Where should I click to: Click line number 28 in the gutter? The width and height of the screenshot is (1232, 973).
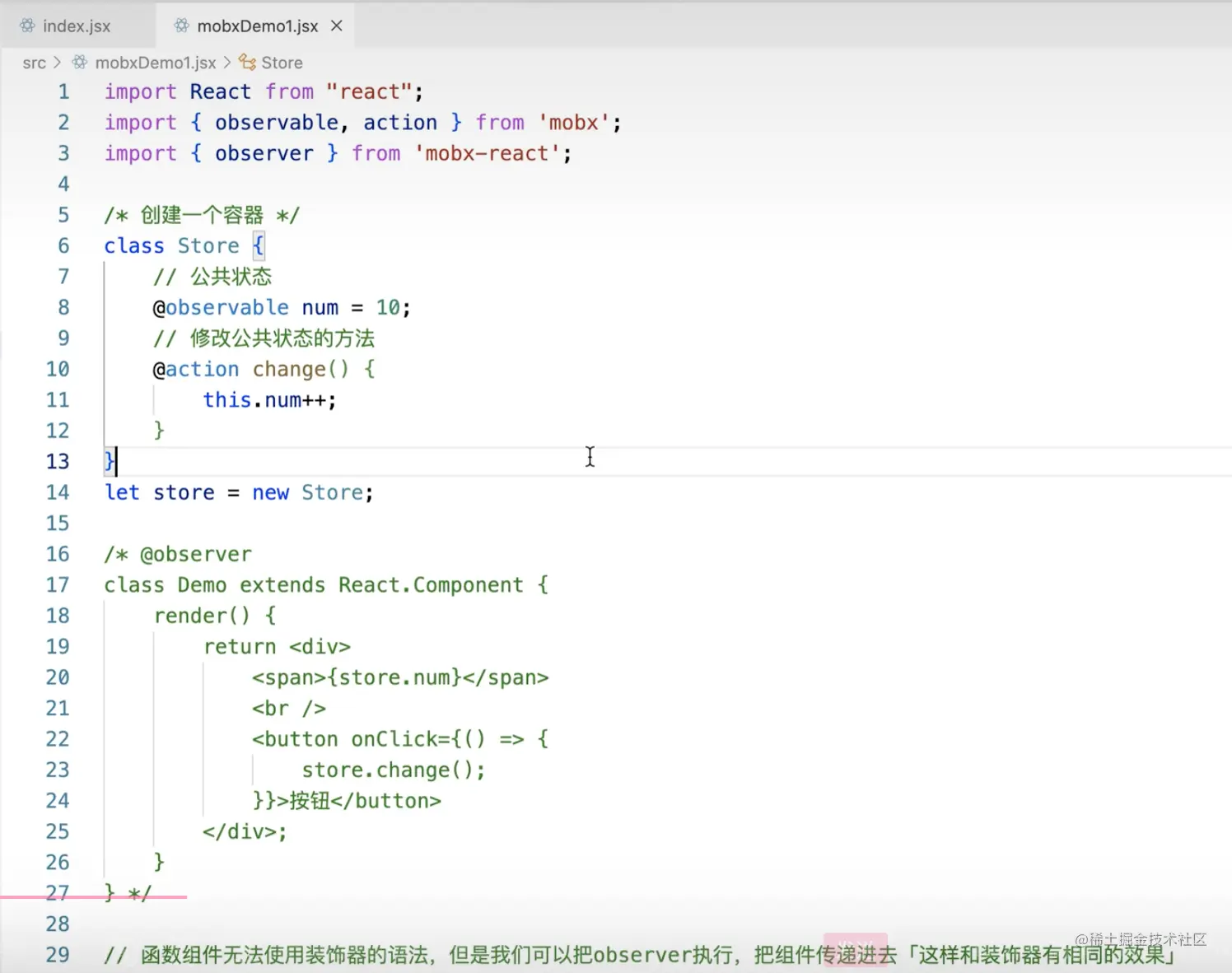point(58,924)
